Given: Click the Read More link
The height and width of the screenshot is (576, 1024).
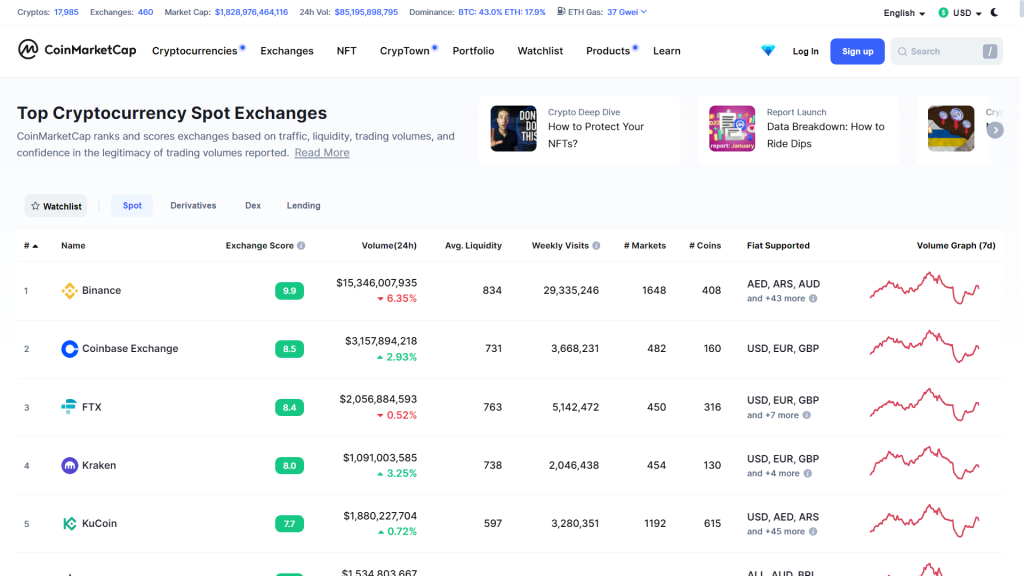Looking at the screenshot, I should [x=322, y=153].
